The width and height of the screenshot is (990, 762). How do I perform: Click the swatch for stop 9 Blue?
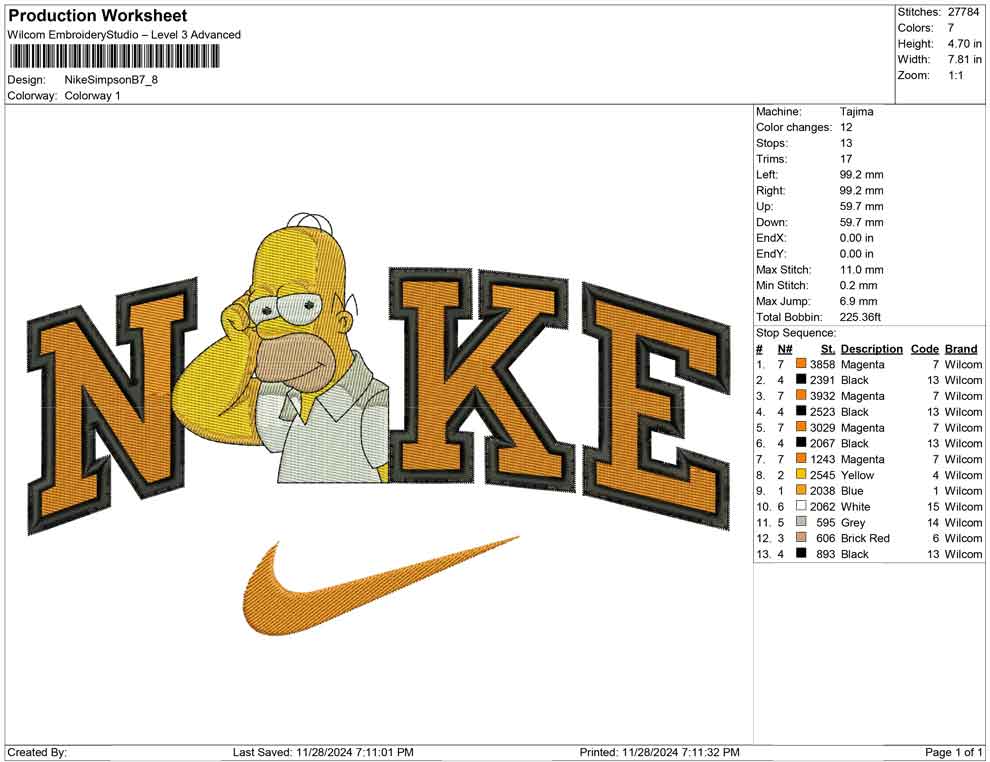pos(801,491)
